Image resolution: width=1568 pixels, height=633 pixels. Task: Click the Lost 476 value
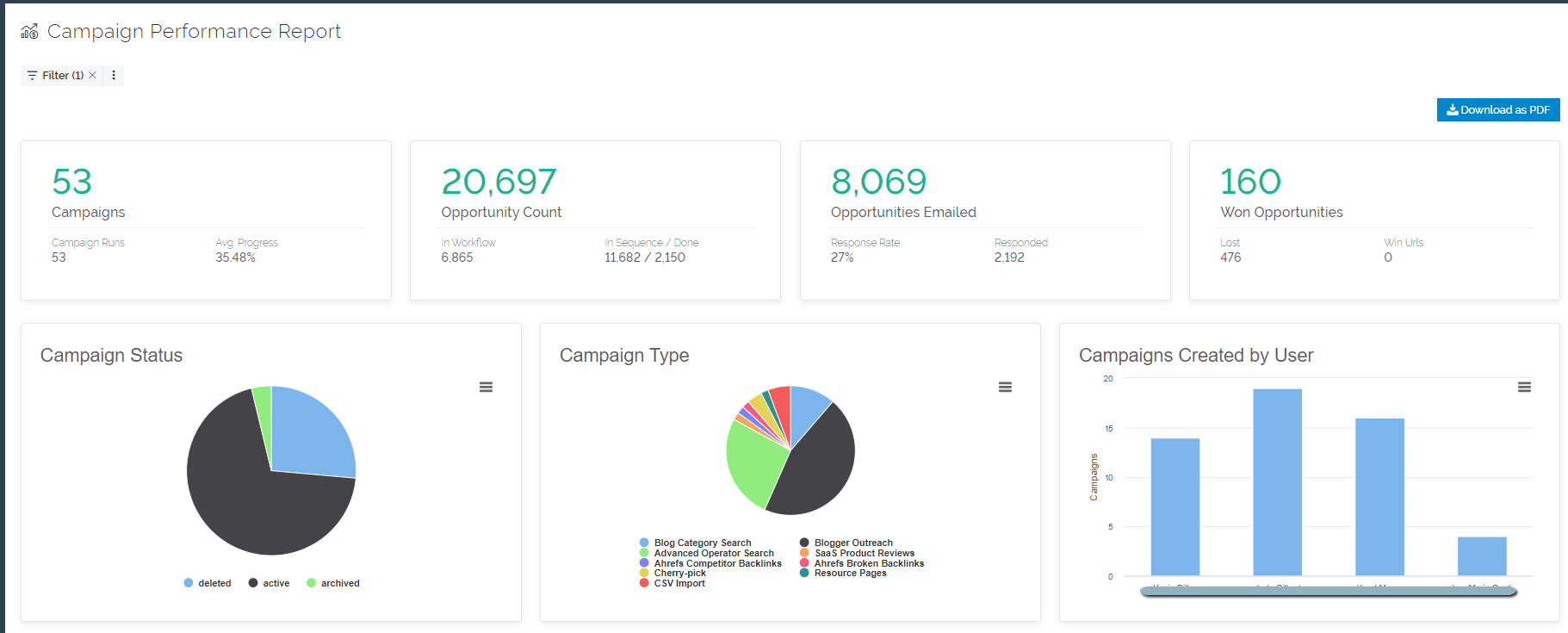(x=1230, y=258)
